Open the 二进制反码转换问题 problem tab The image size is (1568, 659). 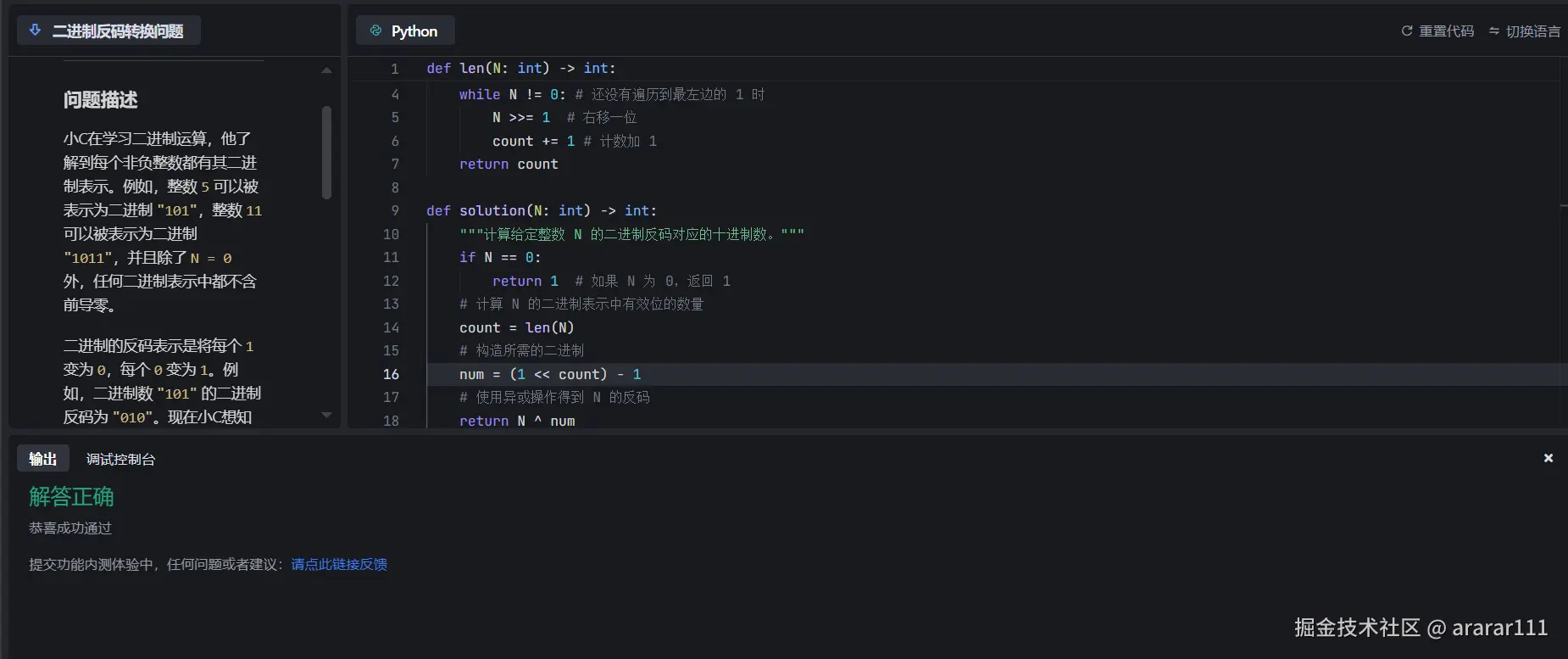(108, 31)
